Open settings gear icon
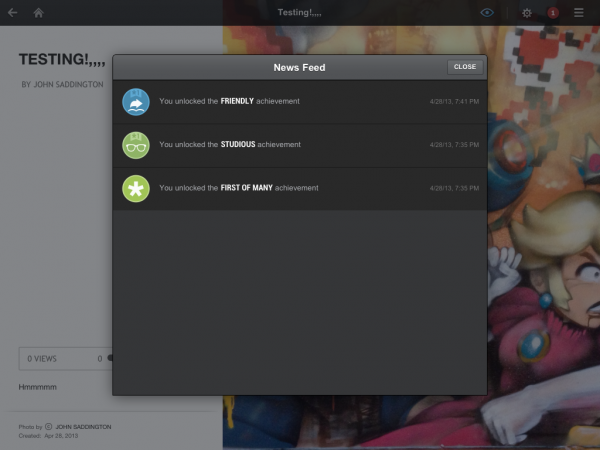 pos(527,13)
